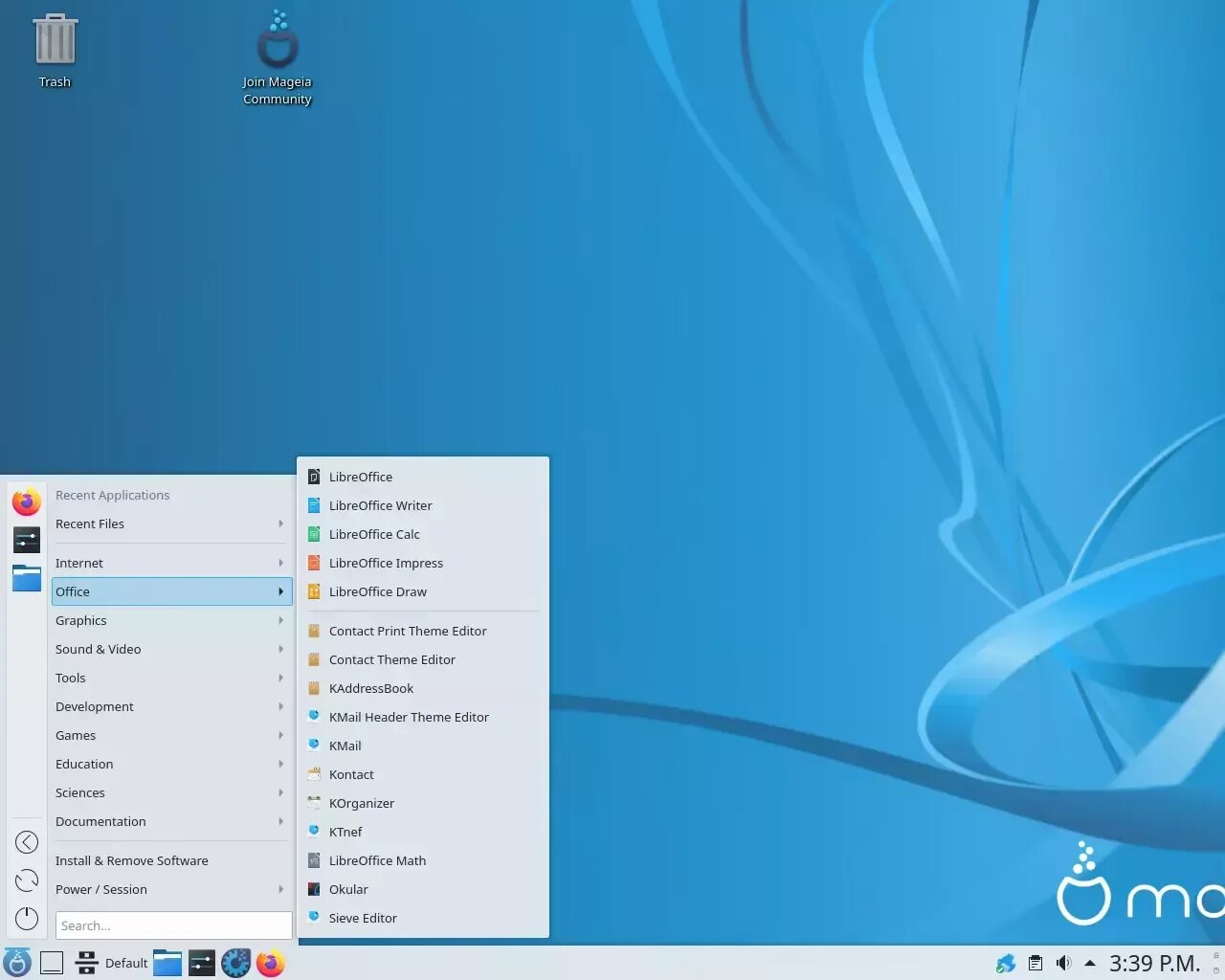This screenshot has height=980, width=1225.
Task: Launch Sieve Editor
Action: pyautogui.click(x=423, y=918)
